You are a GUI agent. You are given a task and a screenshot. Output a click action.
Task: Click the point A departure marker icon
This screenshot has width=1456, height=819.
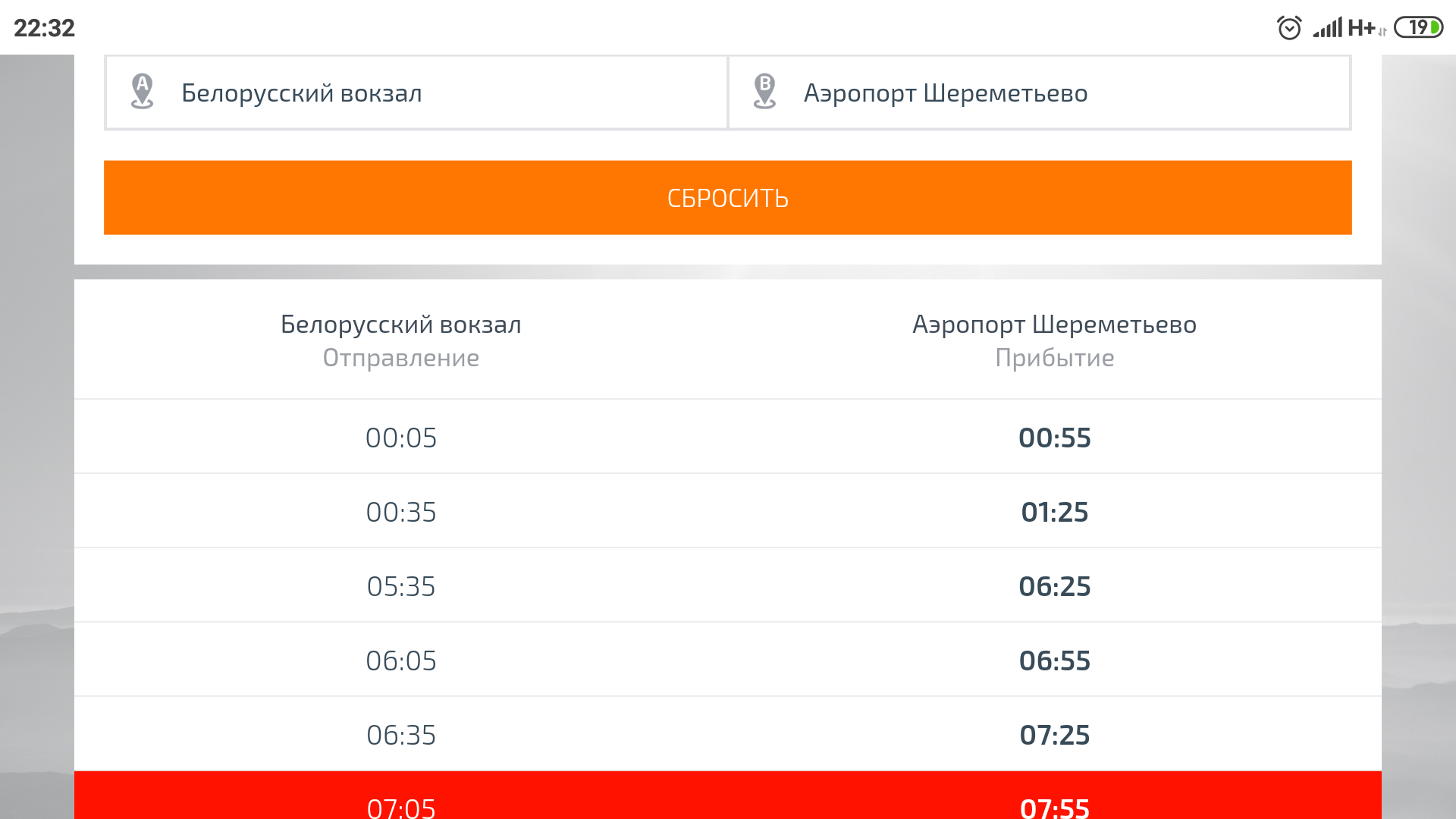pyautogui.click(x=142, y=92)
